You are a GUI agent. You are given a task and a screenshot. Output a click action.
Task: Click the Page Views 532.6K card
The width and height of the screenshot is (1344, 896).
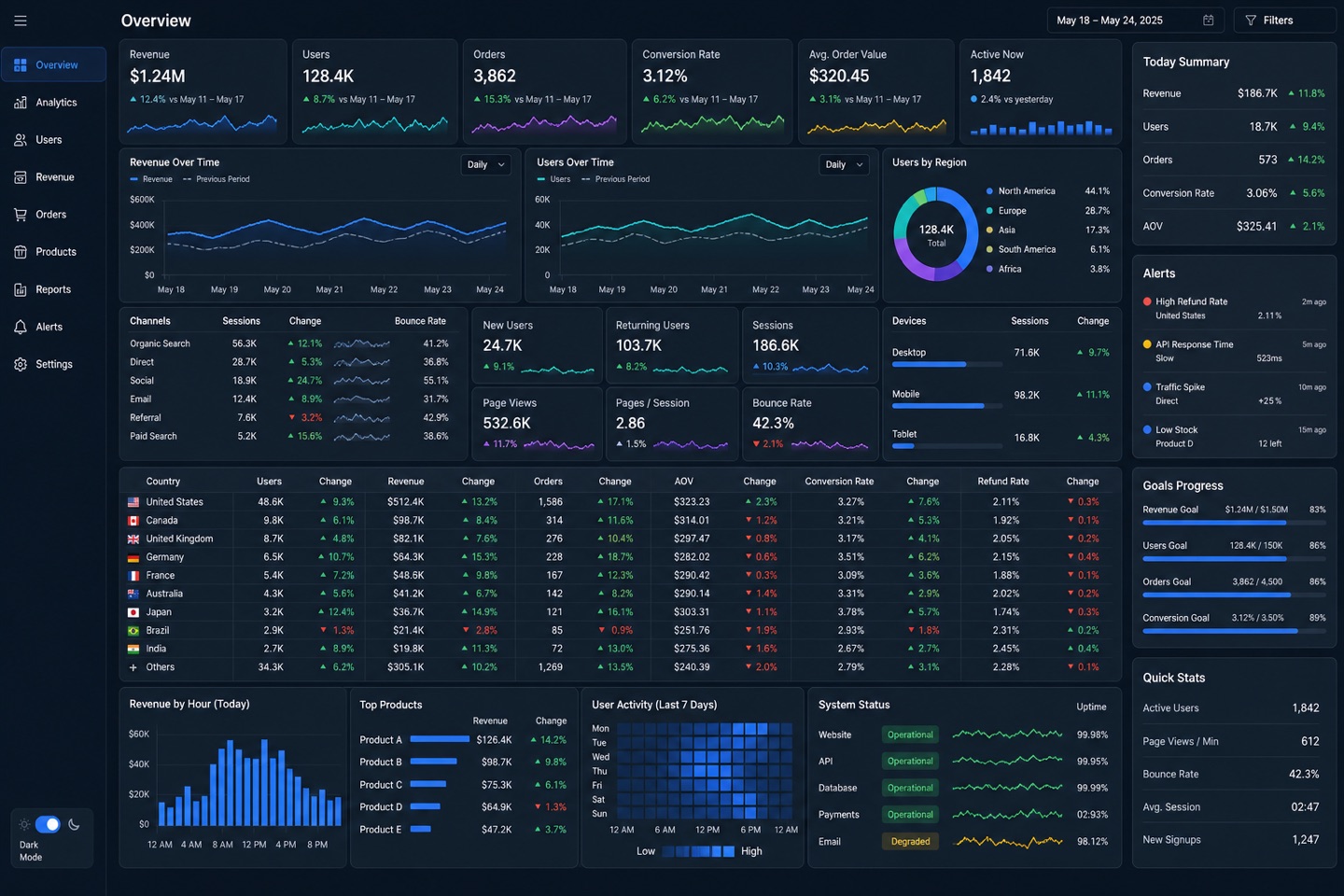point(537,424)
